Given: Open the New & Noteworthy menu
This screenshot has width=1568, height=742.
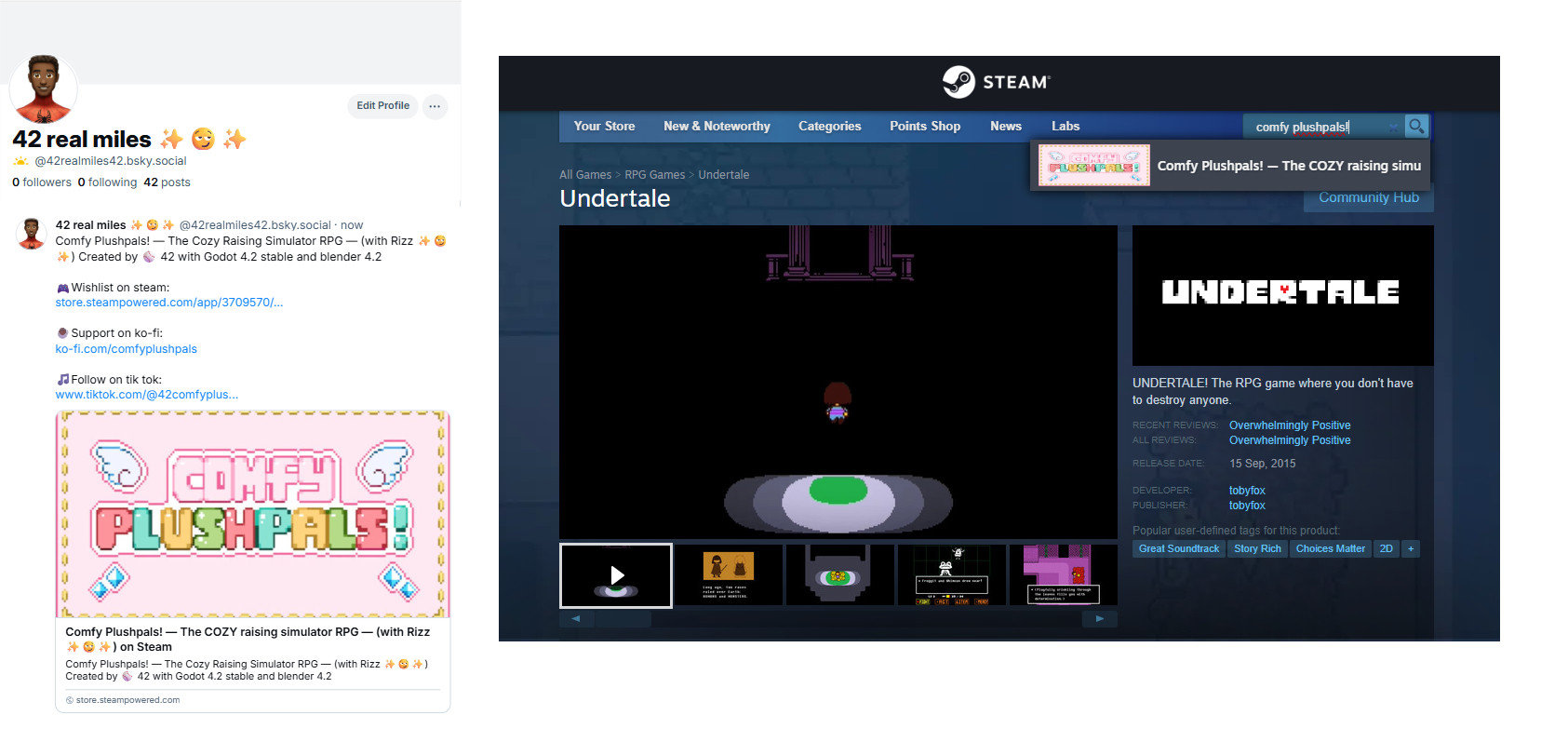Looking at the screenshot, I should click(x=717, y=126).
